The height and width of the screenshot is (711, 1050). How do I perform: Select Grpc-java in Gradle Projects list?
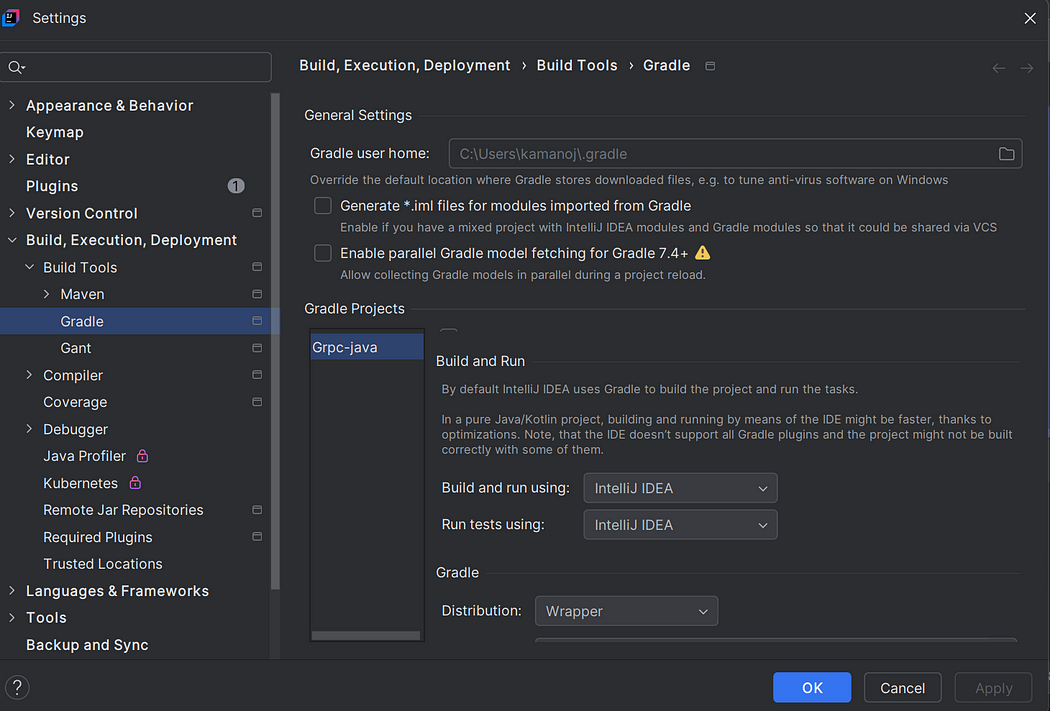367,347
